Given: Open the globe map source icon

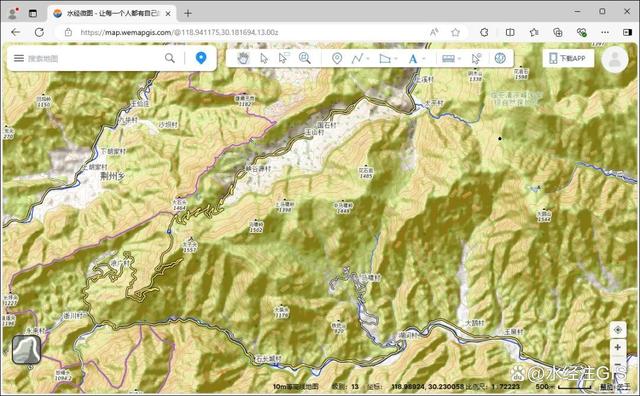Looking at the screenshot, I should click(500, 58).
